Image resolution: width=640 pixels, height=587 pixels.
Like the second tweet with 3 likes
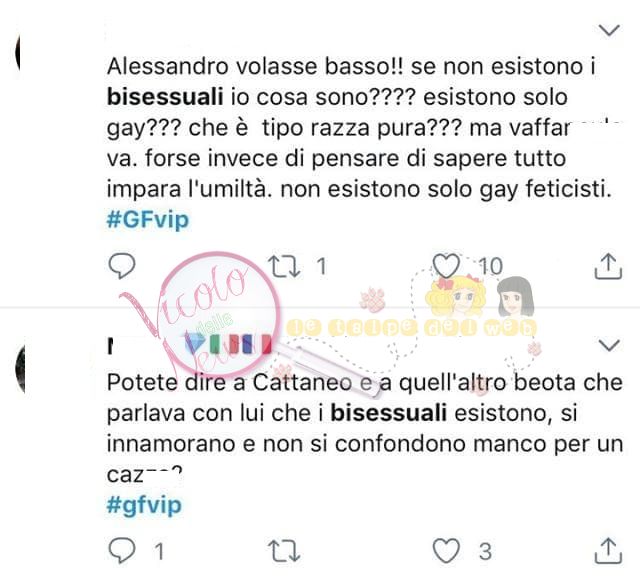(446, 551)
